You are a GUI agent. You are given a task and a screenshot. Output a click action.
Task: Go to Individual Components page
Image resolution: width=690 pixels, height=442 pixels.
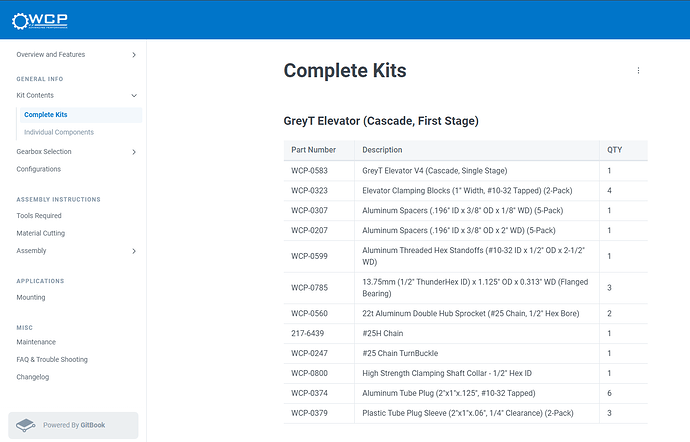point(59,132)
